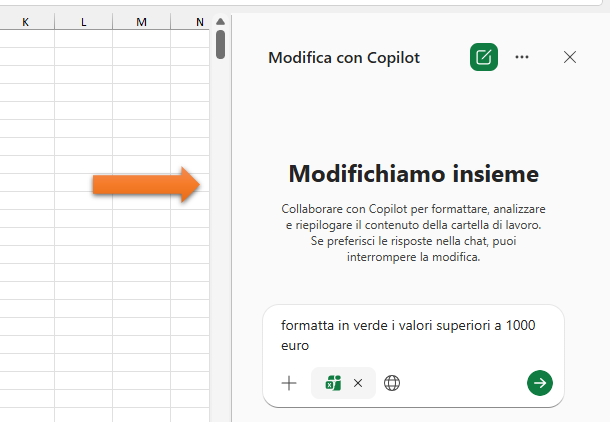The height and width of the screenshot is (422, 610).
Task: Click the globe web icon
Action: [x=392, y=382]
